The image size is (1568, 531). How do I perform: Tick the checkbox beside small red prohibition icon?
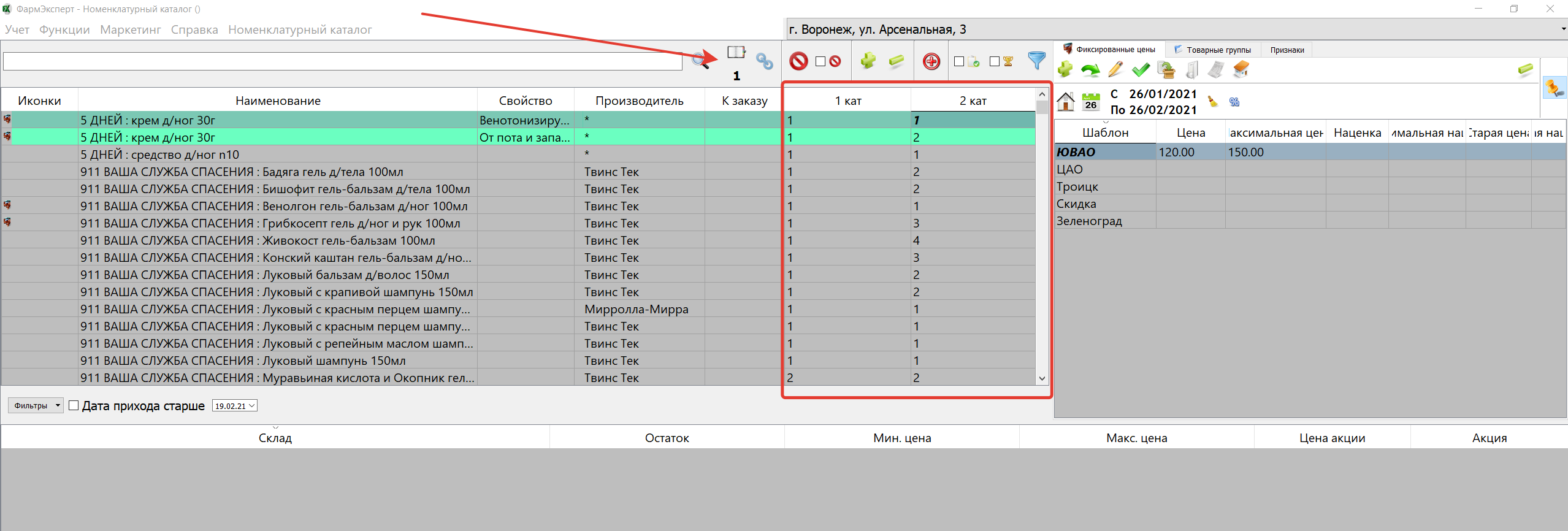tap(820, 61)
